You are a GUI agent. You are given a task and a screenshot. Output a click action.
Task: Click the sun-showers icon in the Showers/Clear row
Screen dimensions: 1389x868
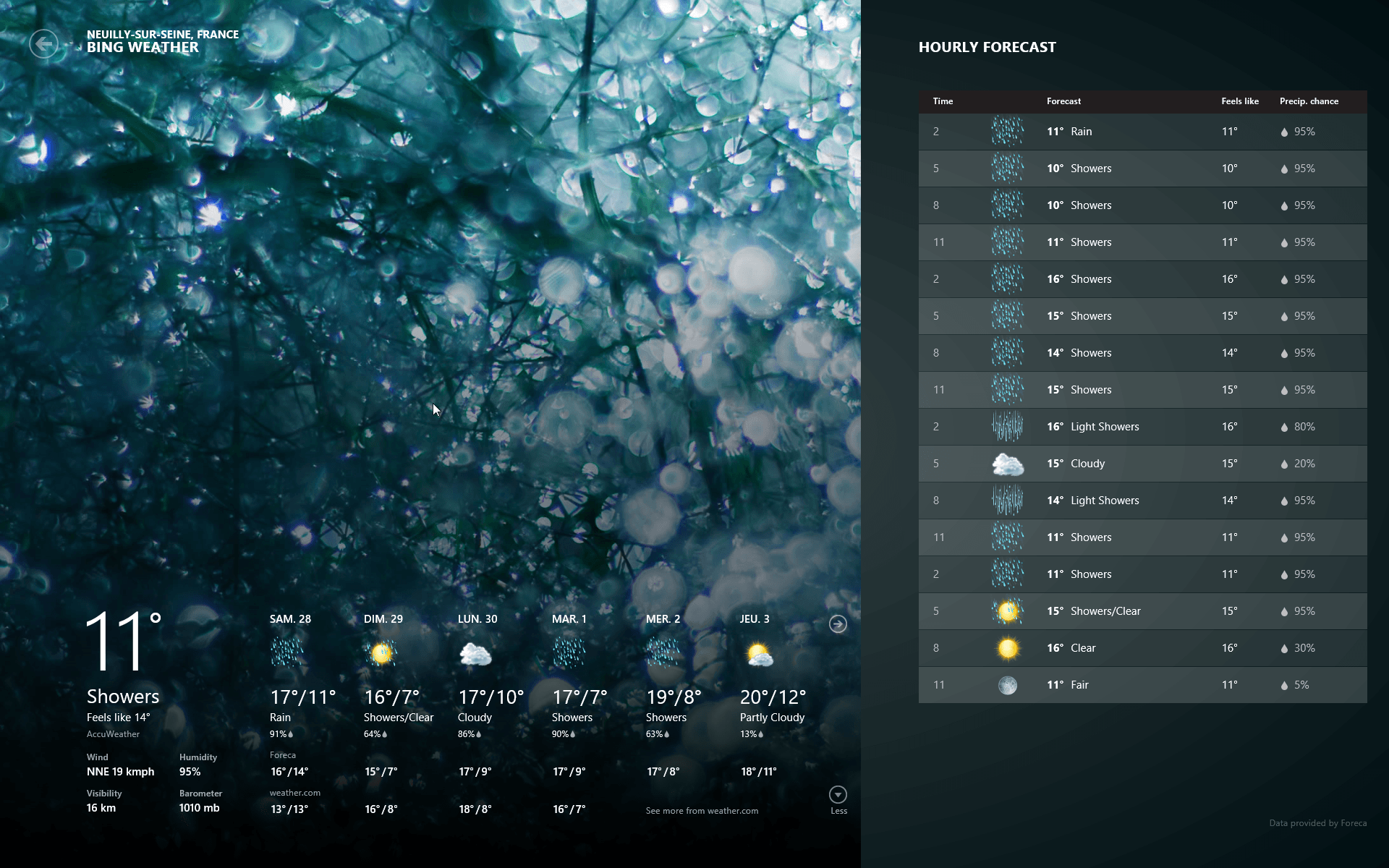pos(1007,611)
